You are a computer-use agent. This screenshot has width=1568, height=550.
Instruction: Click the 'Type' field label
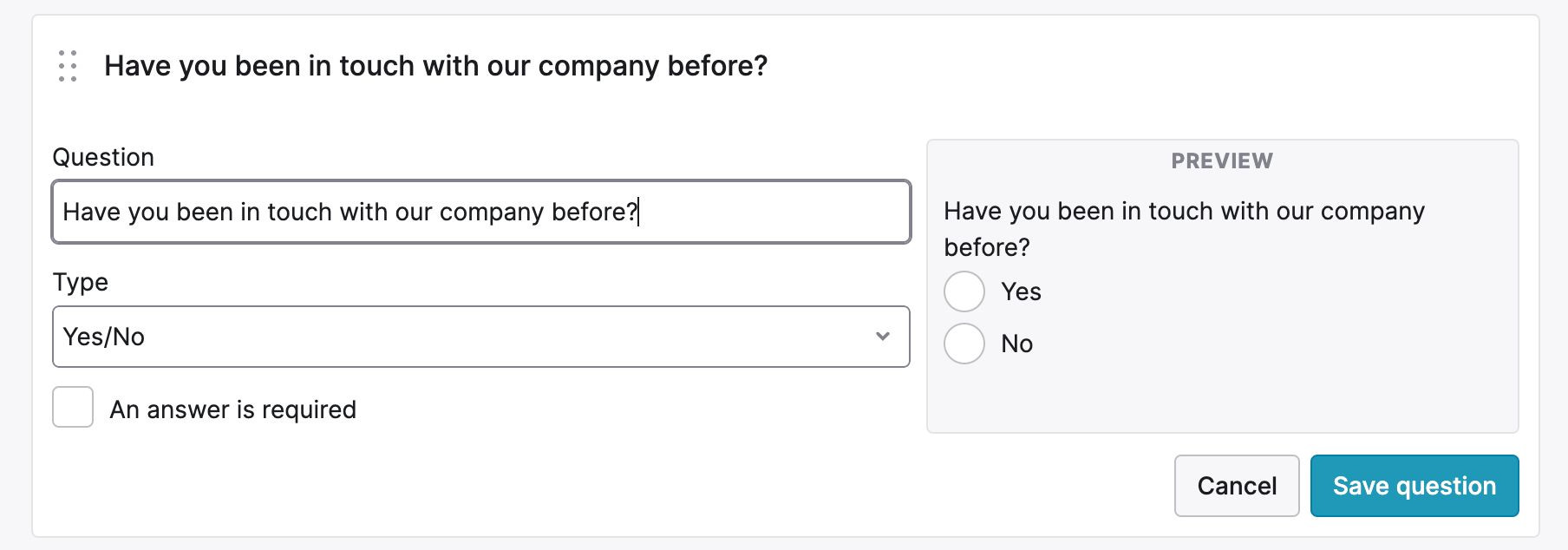point(81,282)
